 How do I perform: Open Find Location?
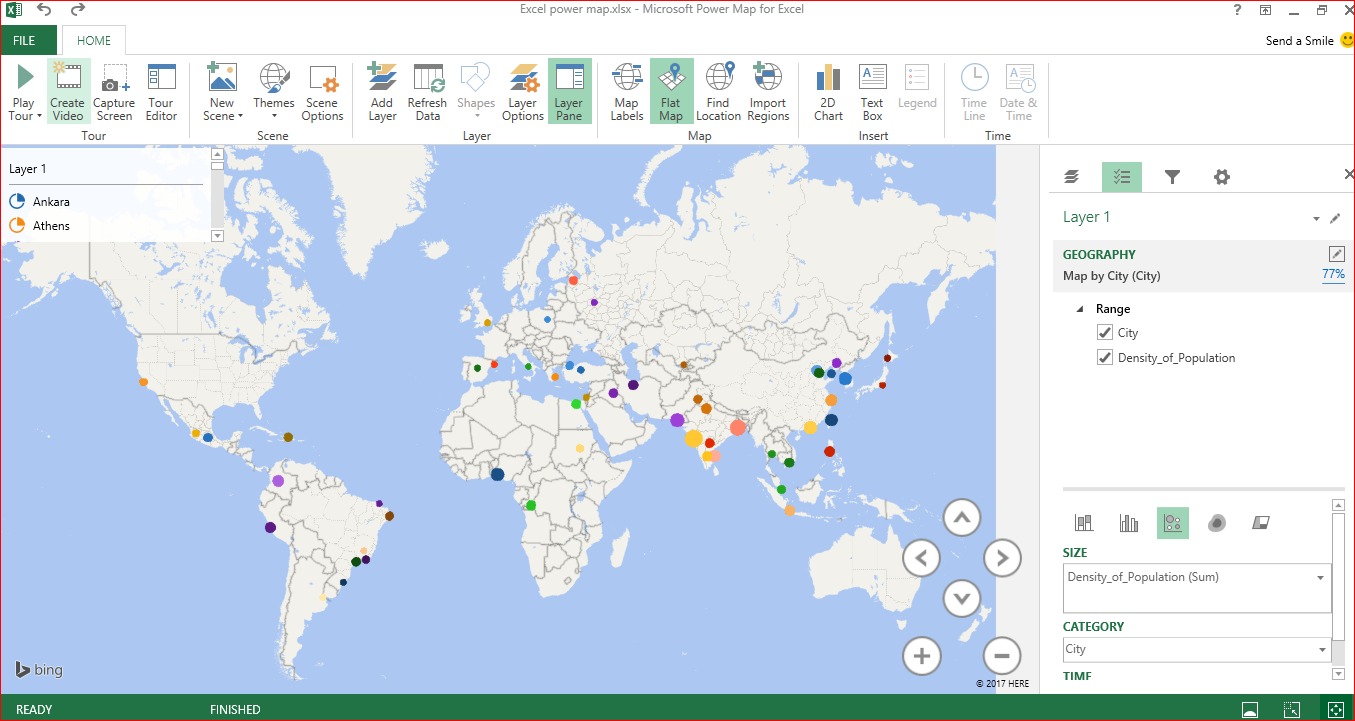tap(718, 92)
